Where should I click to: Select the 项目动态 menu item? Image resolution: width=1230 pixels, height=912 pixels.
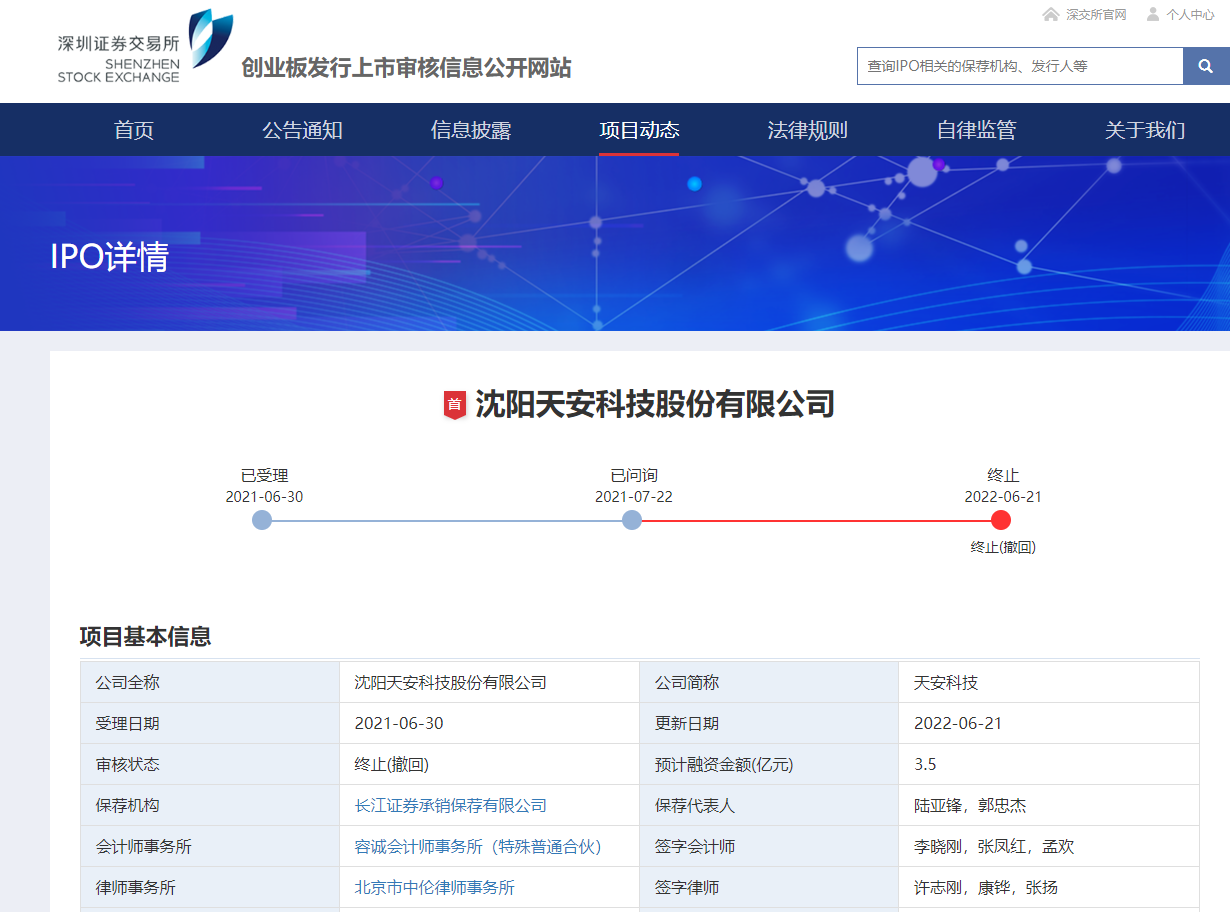[x=639, y=130]
